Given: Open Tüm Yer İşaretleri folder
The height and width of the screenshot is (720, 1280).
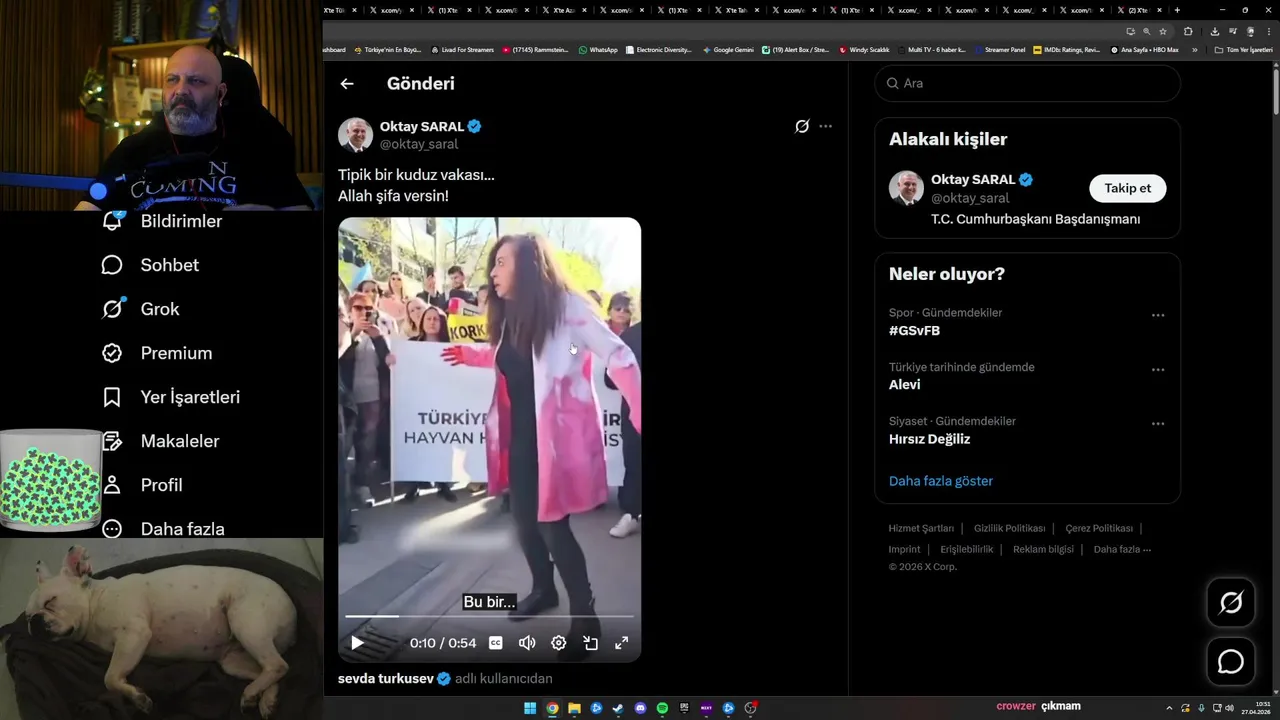Looking at the screenshot, I should tap(1243, 49).
